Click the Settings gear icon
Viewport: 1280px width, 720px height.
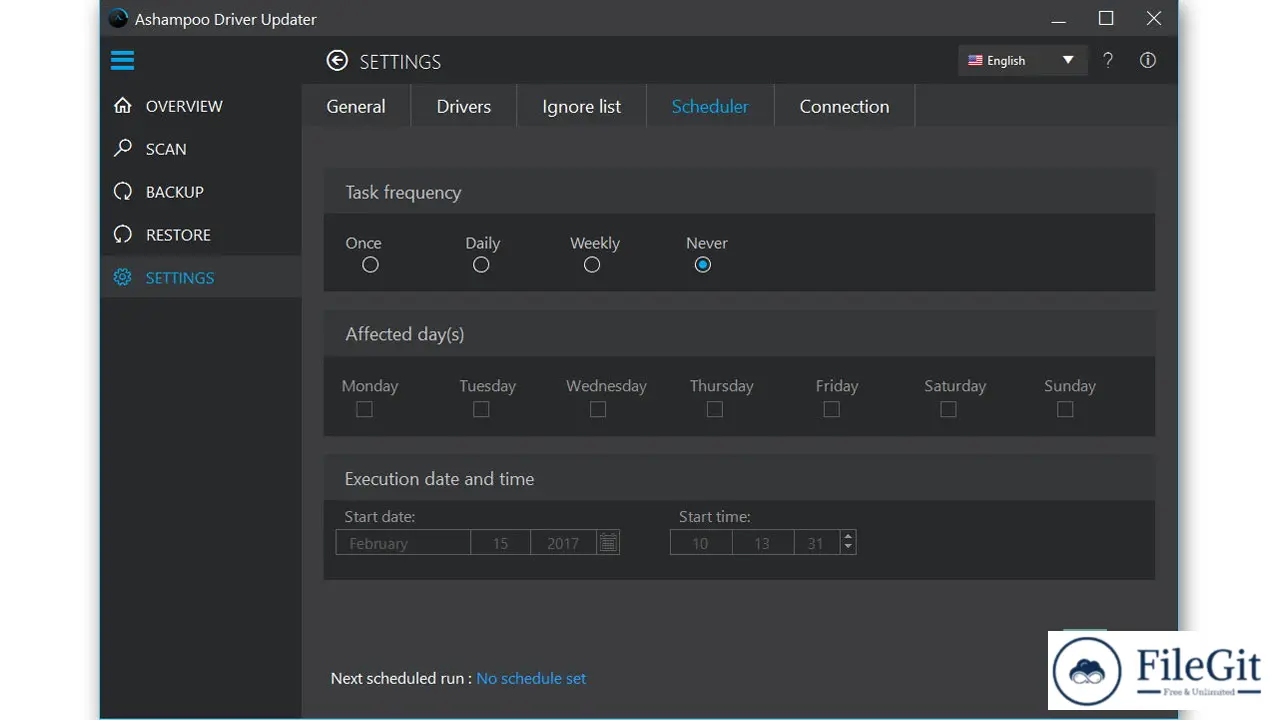(122, 277)
